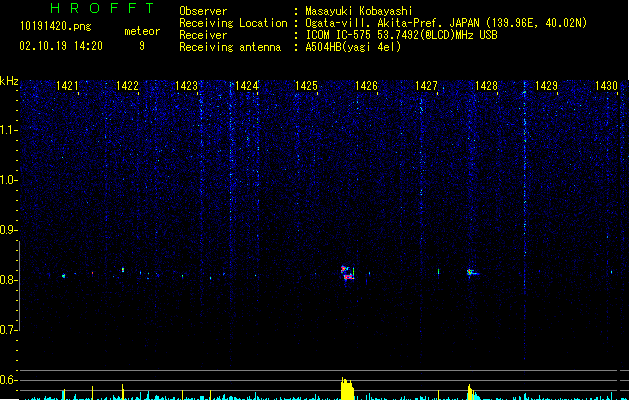The width and height of the screenshot is (629, 400).
Task: Click the receiver value ICOM IC-575
Action: coord(339,35)
